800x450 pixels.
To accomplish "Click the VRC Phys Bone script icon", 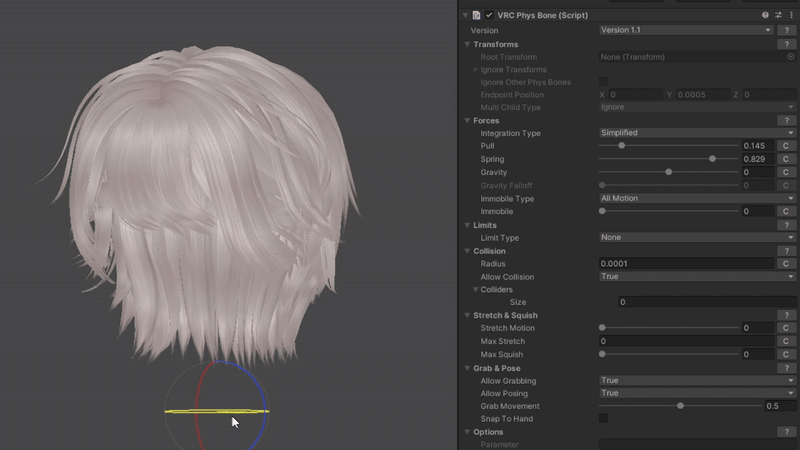I will click(x=477, y=15).
